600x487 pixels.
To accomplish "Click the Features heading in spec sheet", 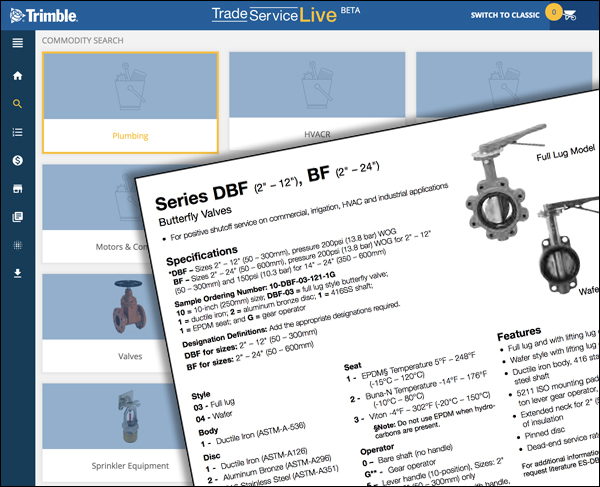I will point(519,334).
